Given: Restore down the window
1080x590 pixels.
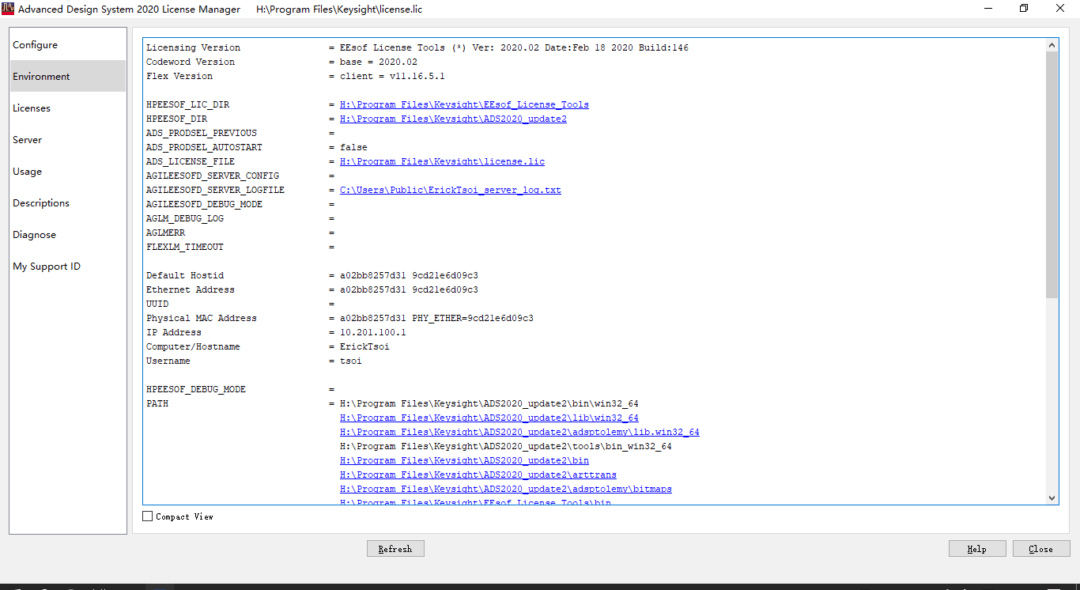Looking at the screenshot, I should [x=1024, y=9].
